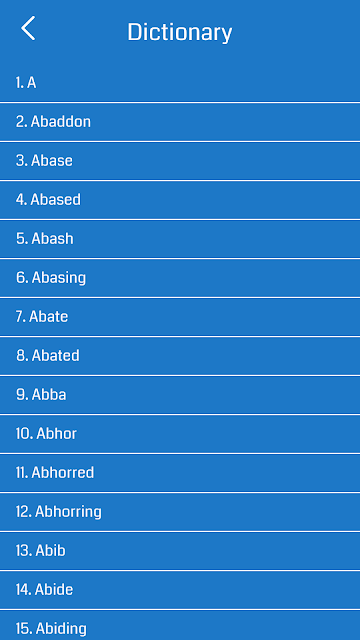
Task: Open the Abide definition
Action: (180, 590)
